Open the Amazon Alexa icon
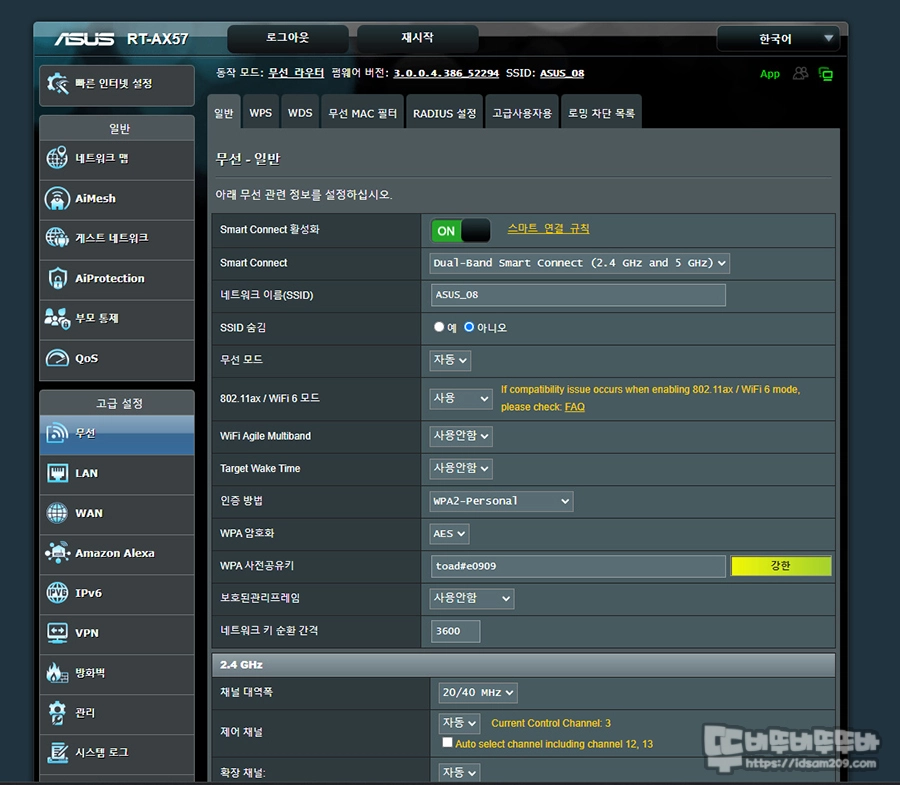The height and width of the screenshot is (785, 900). click(x=57, y=553)
